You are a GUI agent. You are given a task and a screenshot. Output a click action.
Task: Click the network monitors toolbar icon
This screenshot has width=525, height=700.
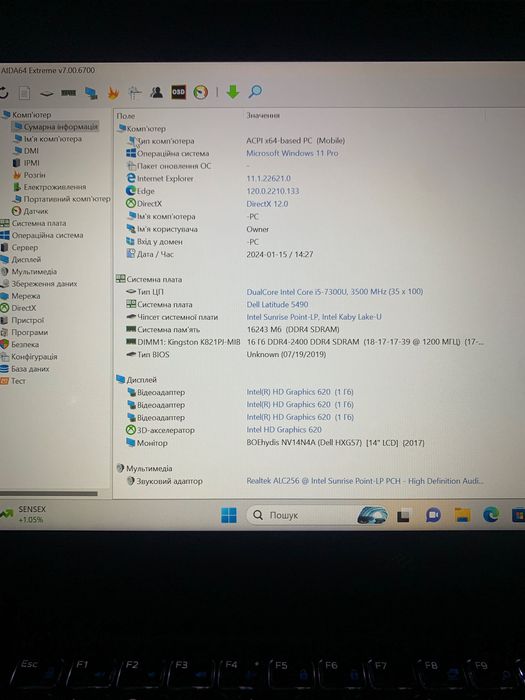(x=91, y=92)
